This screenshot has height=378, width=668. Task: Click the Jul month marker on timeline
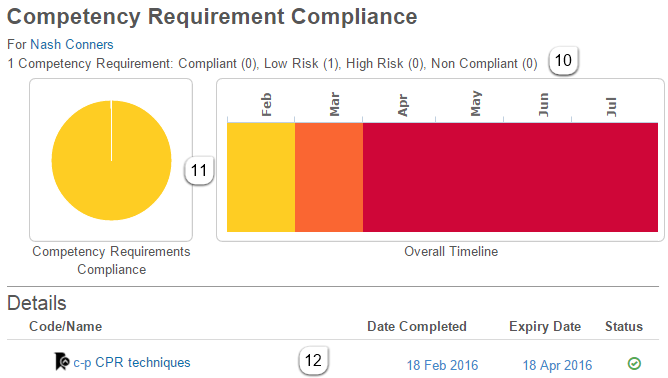pos(611,107)
